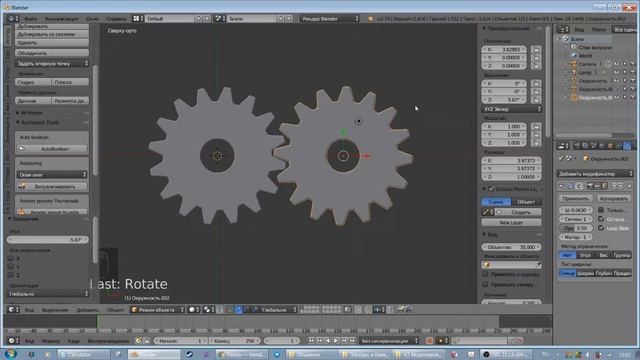Image resolution: width=640 pixels, height=360 pixels.
Task: Click the Angle limit method button
Action: coord(585,255)
